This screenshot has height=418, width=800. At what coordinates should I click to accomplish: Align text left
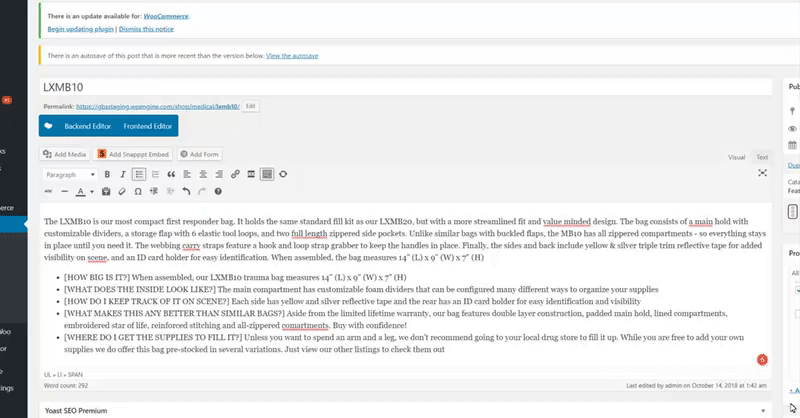(x=187, y=175)
